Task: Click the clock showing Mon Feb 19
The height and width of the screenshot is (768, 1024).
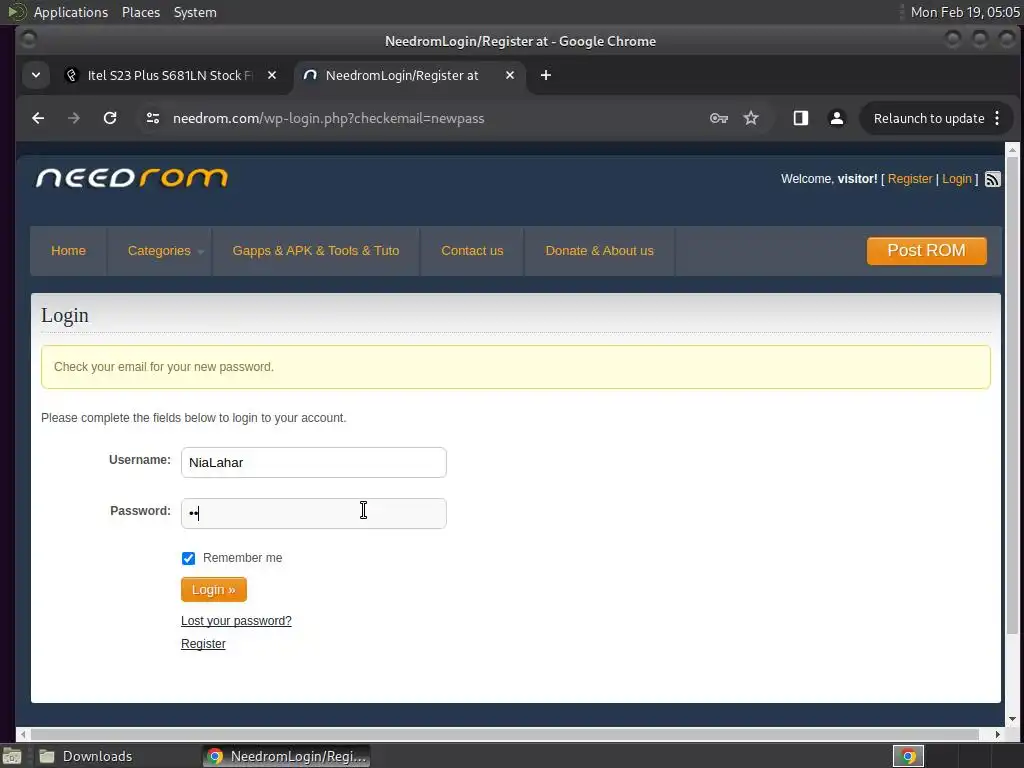Action: (x=965, y=12)
